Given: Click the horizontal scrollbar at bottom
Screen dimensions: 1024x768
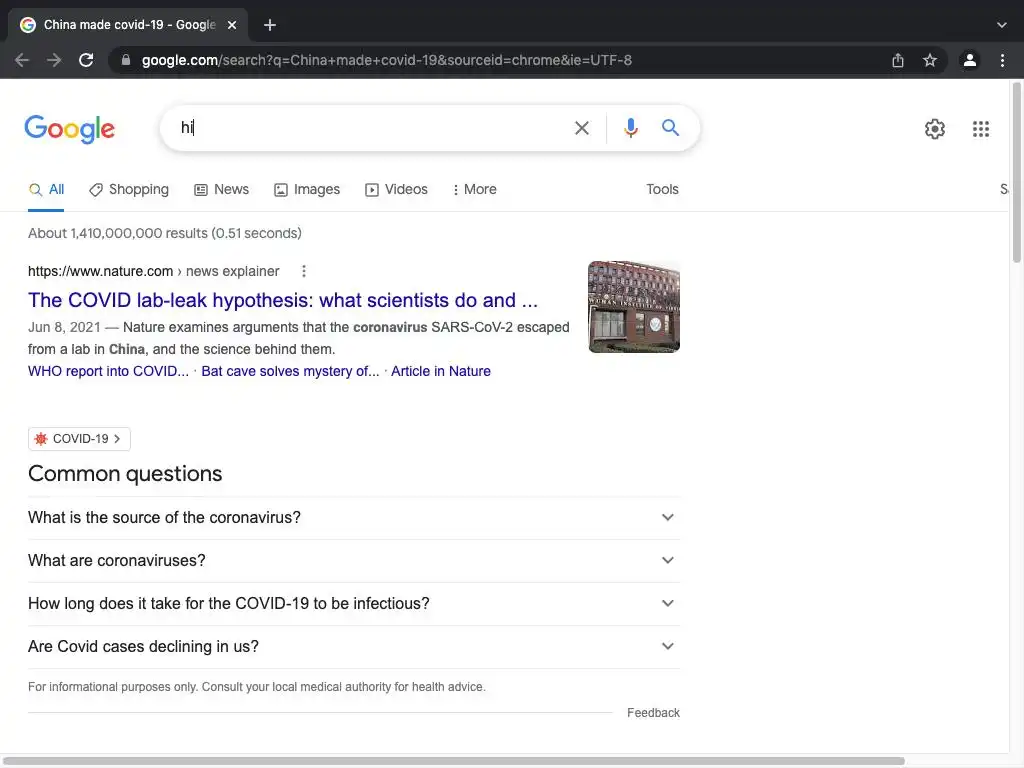Looking at the screenshot, I should 454,761.
